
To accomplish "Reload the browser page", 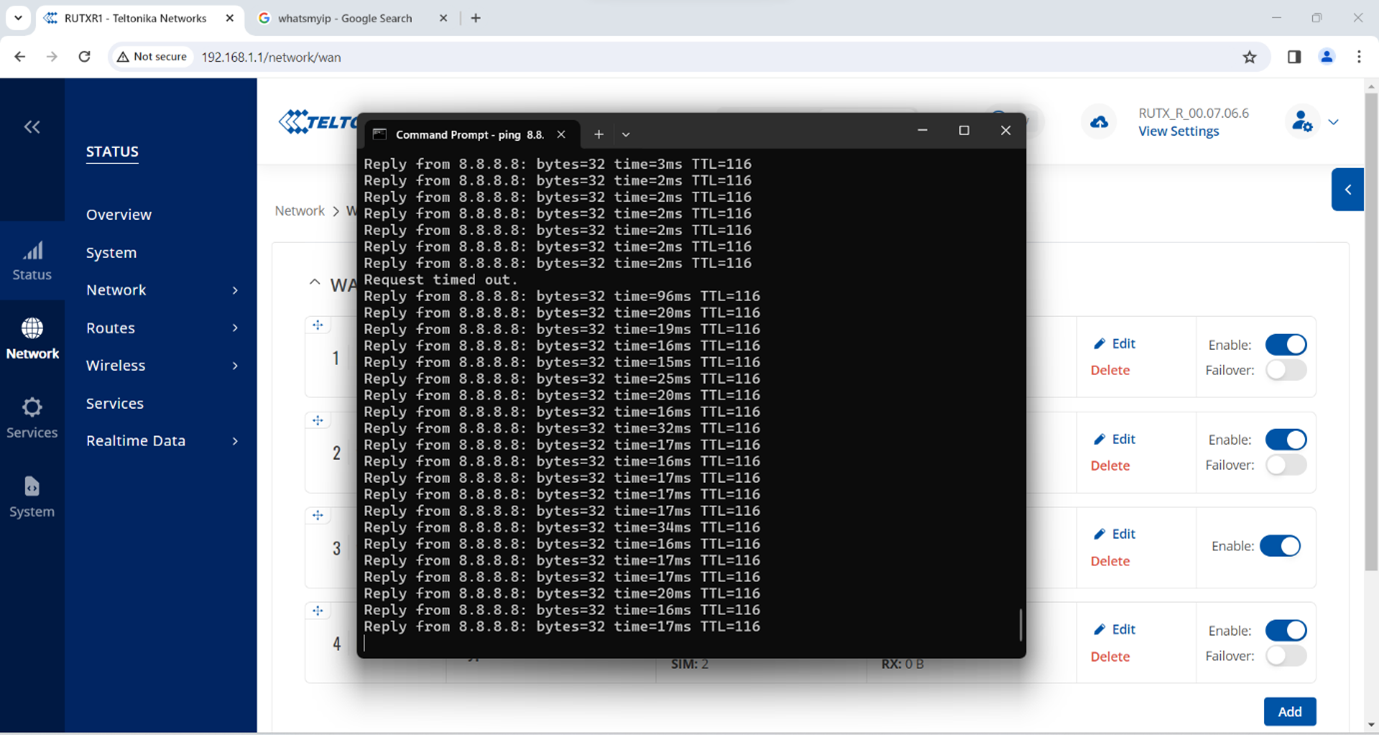I will point(84,57).
